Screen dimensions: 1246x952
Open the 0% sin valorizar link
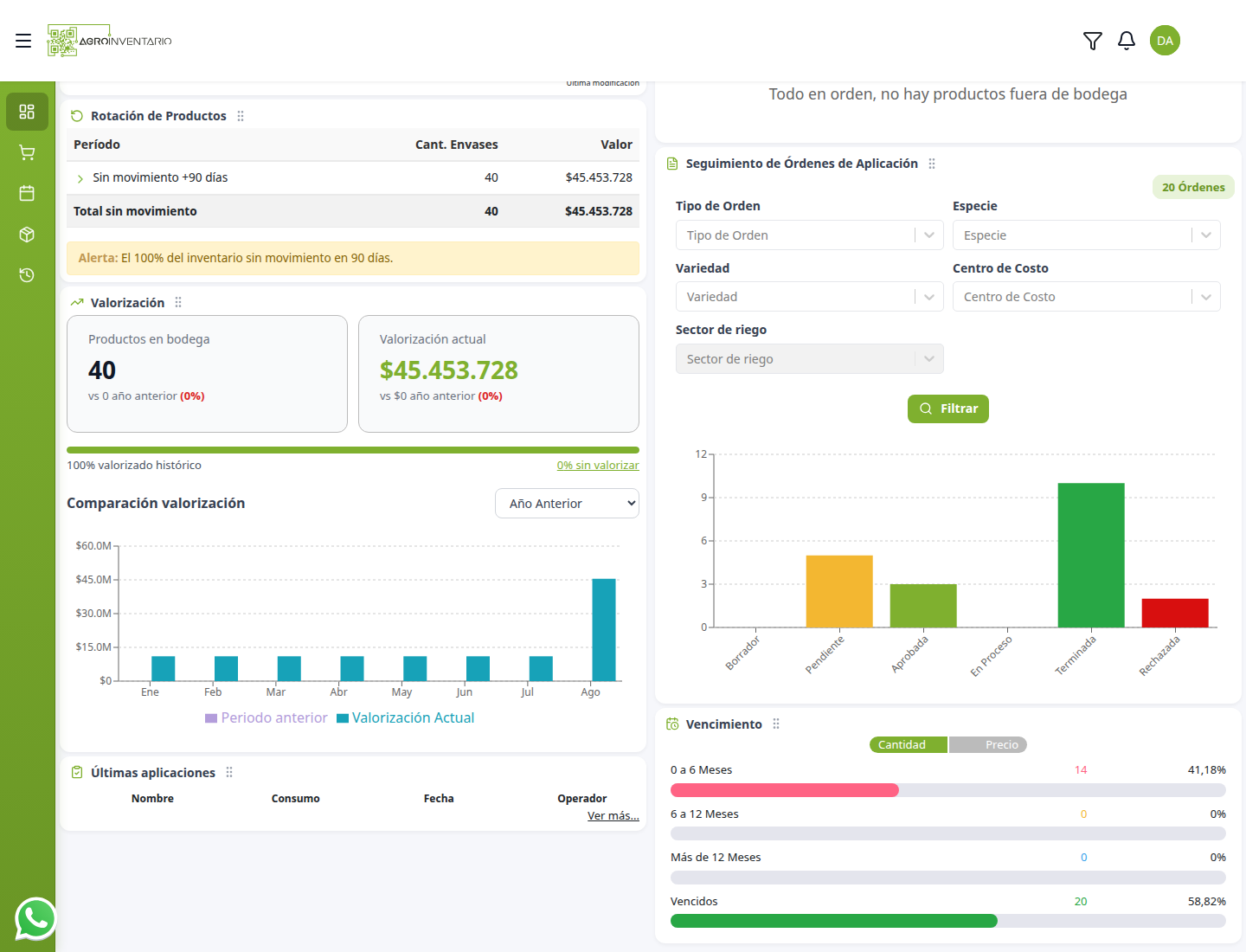[598, 465]
